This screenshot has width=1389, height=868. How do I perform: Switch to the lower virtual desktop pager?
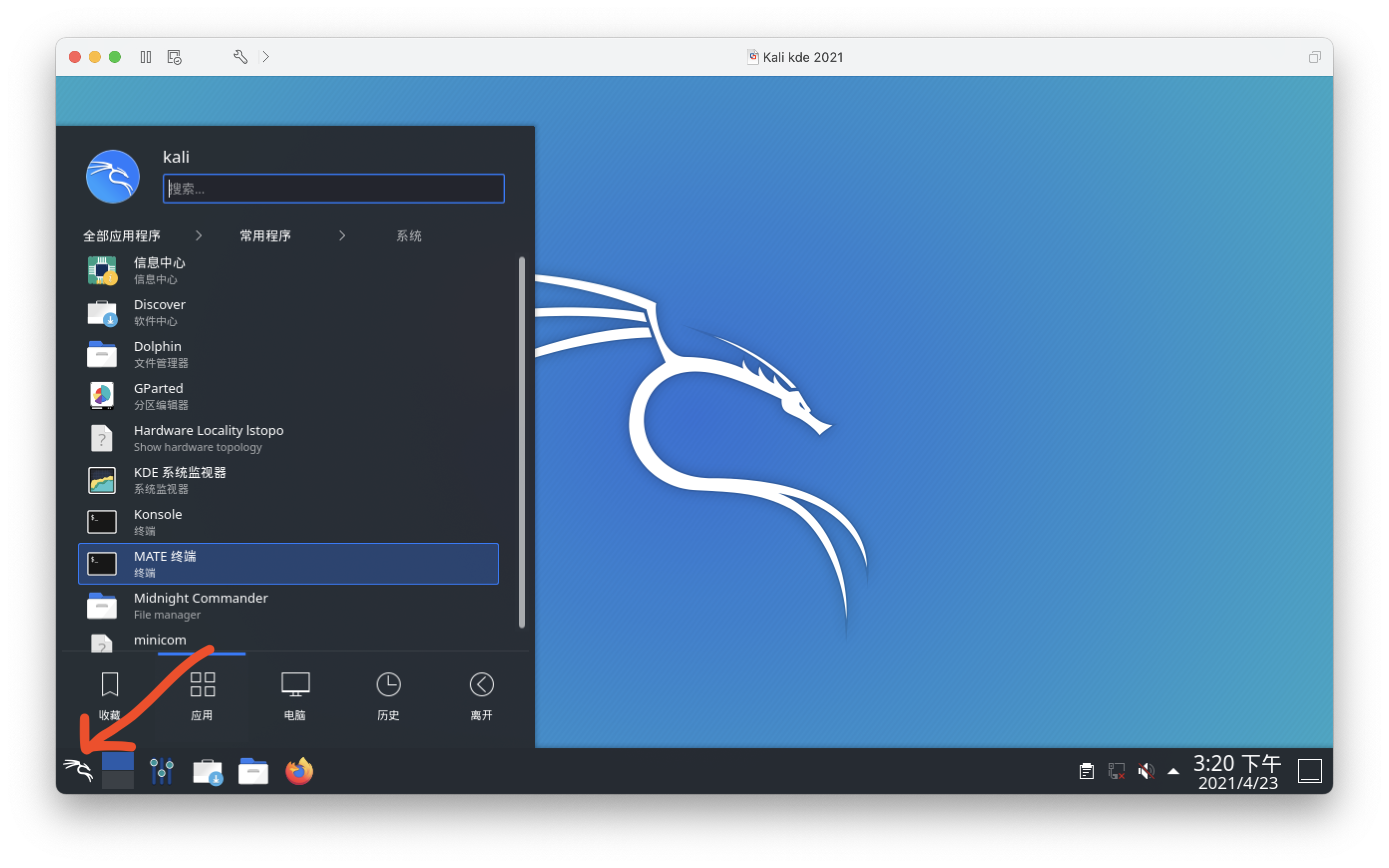coord(118,780)
